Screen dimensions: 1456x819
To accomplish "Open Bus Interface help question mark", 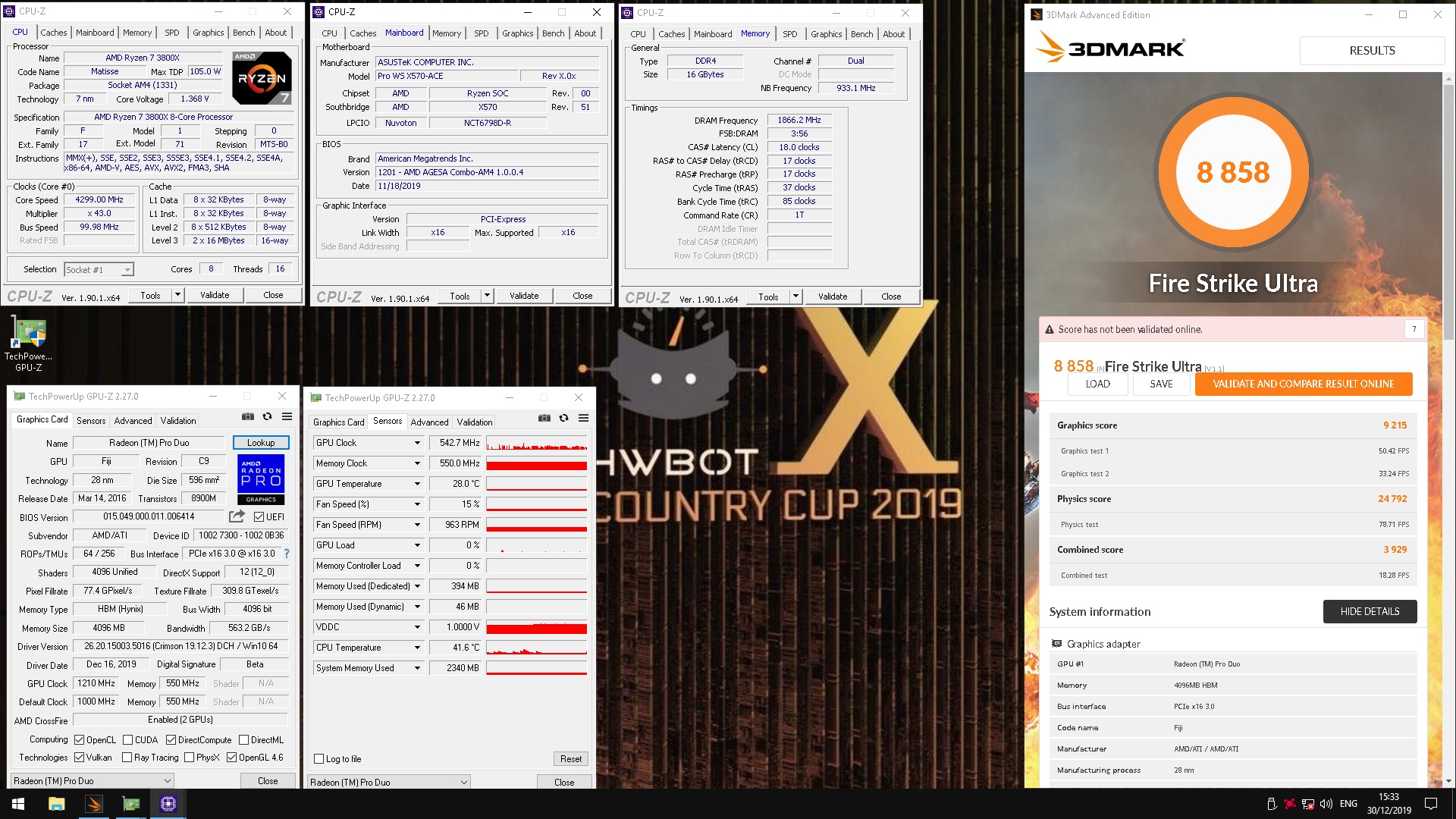I will (x=286, y=554).
